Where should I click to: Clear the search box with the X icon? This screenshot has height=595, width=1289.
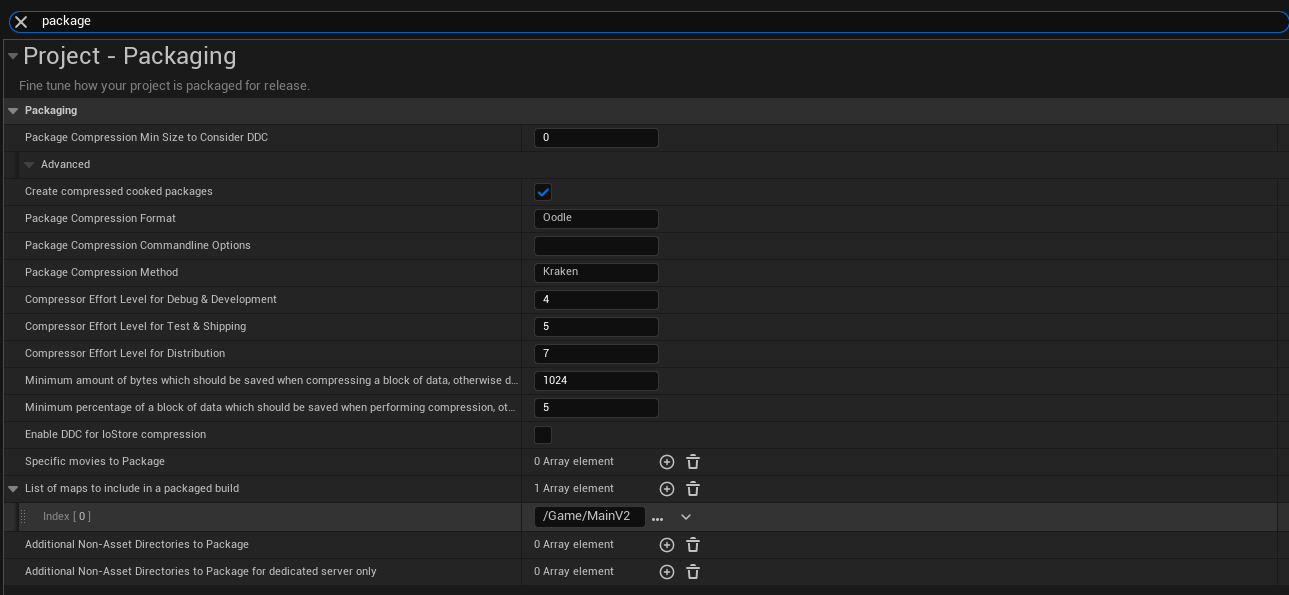21,21
